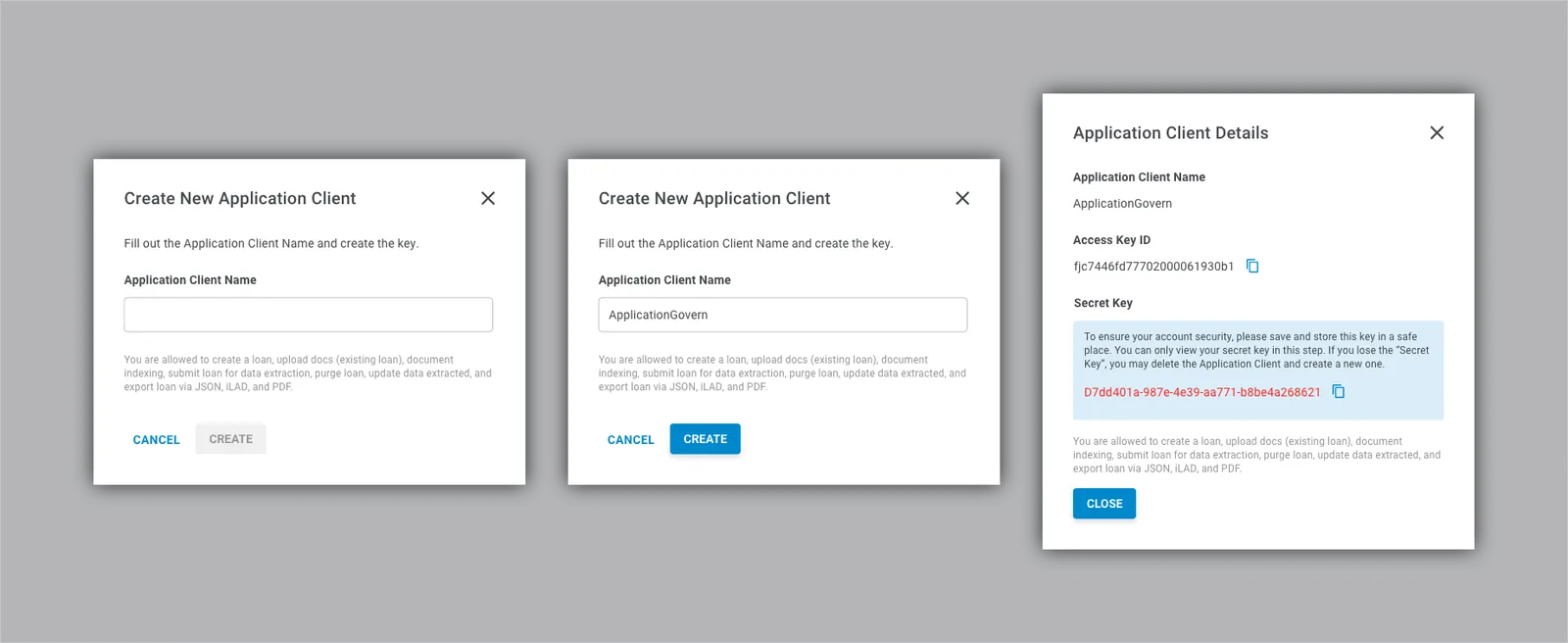This screenshot has height=643, width=1568.
Task: Click the Application Client Name label above the ApplicationGovern input
Action: click(664, 280)
